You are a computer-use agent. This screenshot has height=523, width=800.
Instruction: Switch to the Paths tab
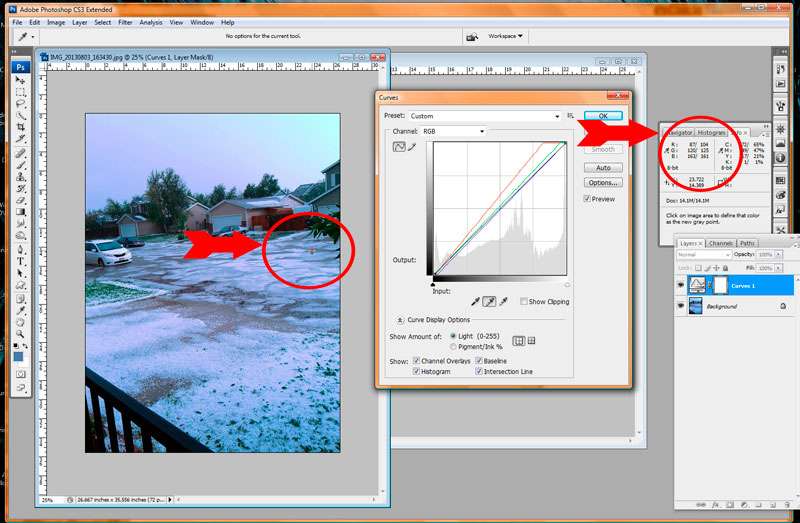click(747, 243)
